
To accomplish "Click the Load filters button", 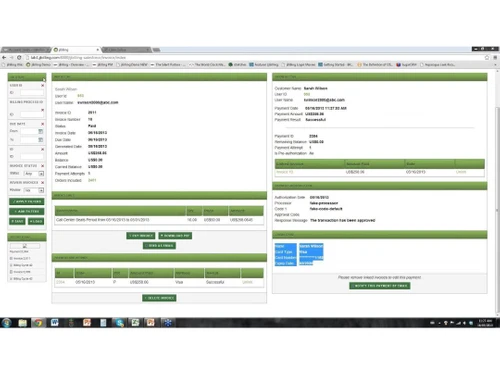I will (36, 221).
